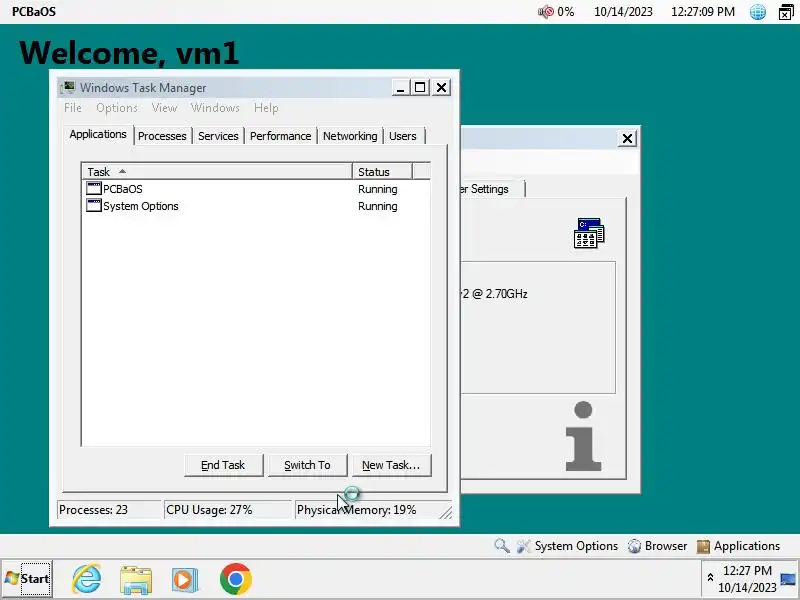
Task: Click the magnifier search icon in bottom bar
Action: pyautogui.click(x=502, y=546)
